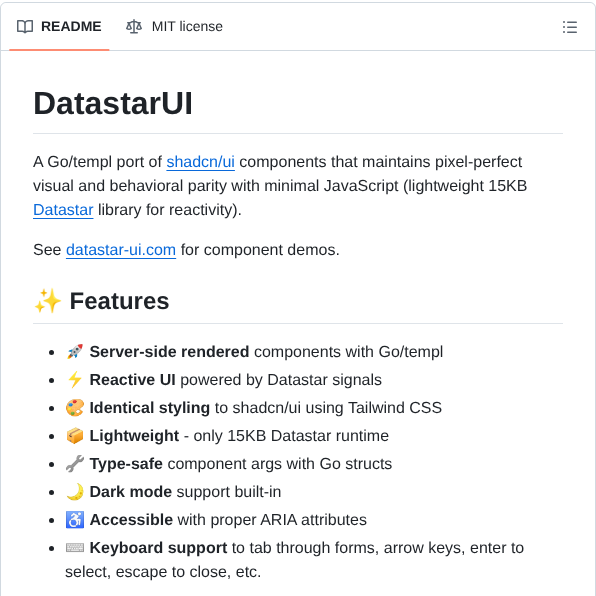Screen dimensions: 596x596
Task: Click 'with proper ARIA attributes' text
Action: 272,520
